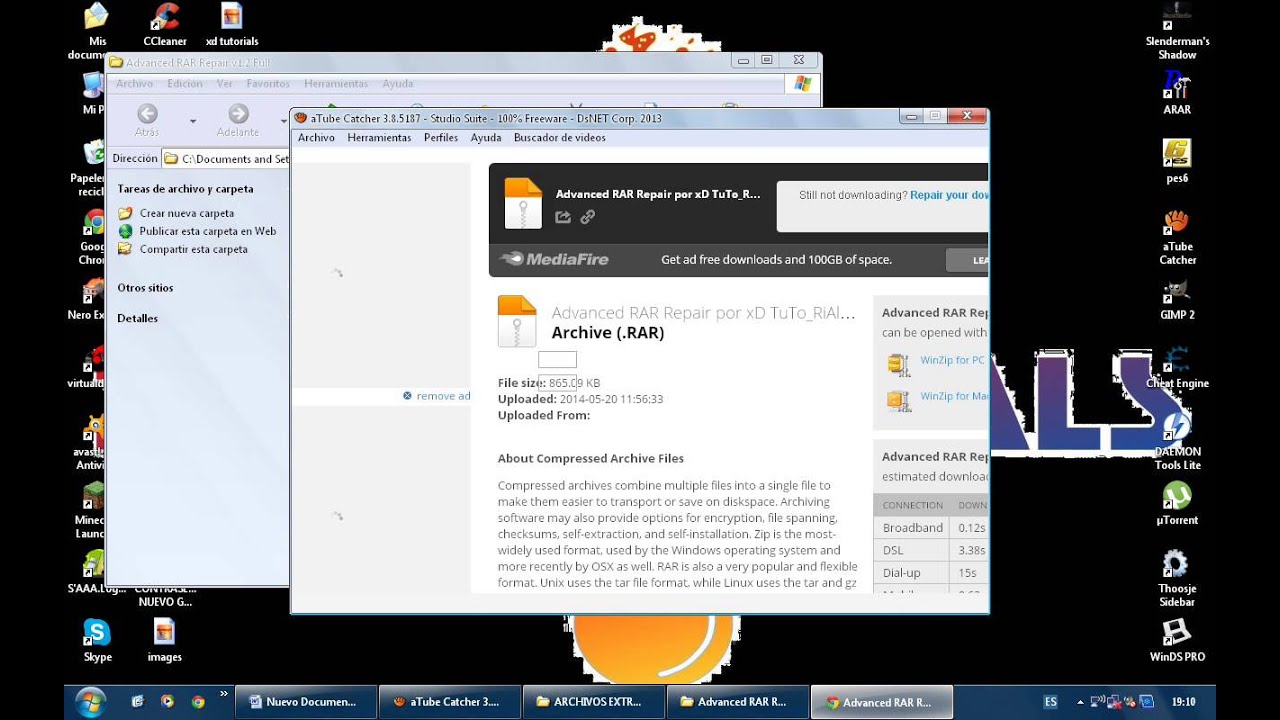Click Tareas de archivo y carpeta header
1280x720 pixels.
[185, 189]
